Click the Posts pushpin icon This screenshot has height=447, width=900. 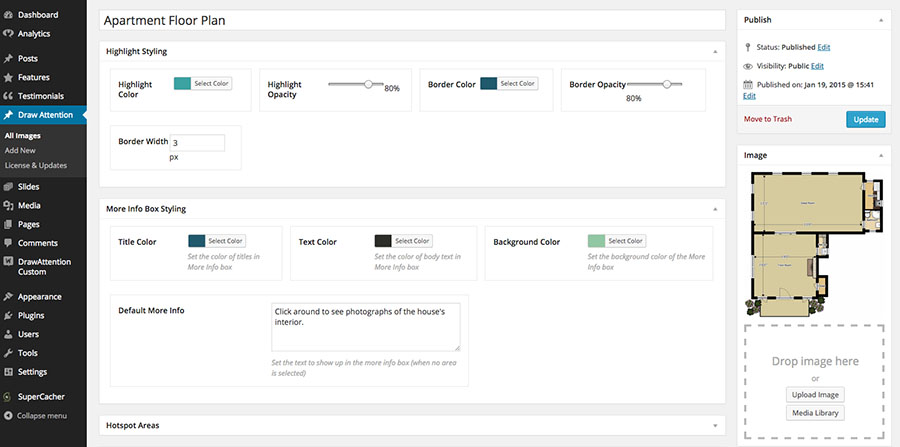(x=9, y=59)
